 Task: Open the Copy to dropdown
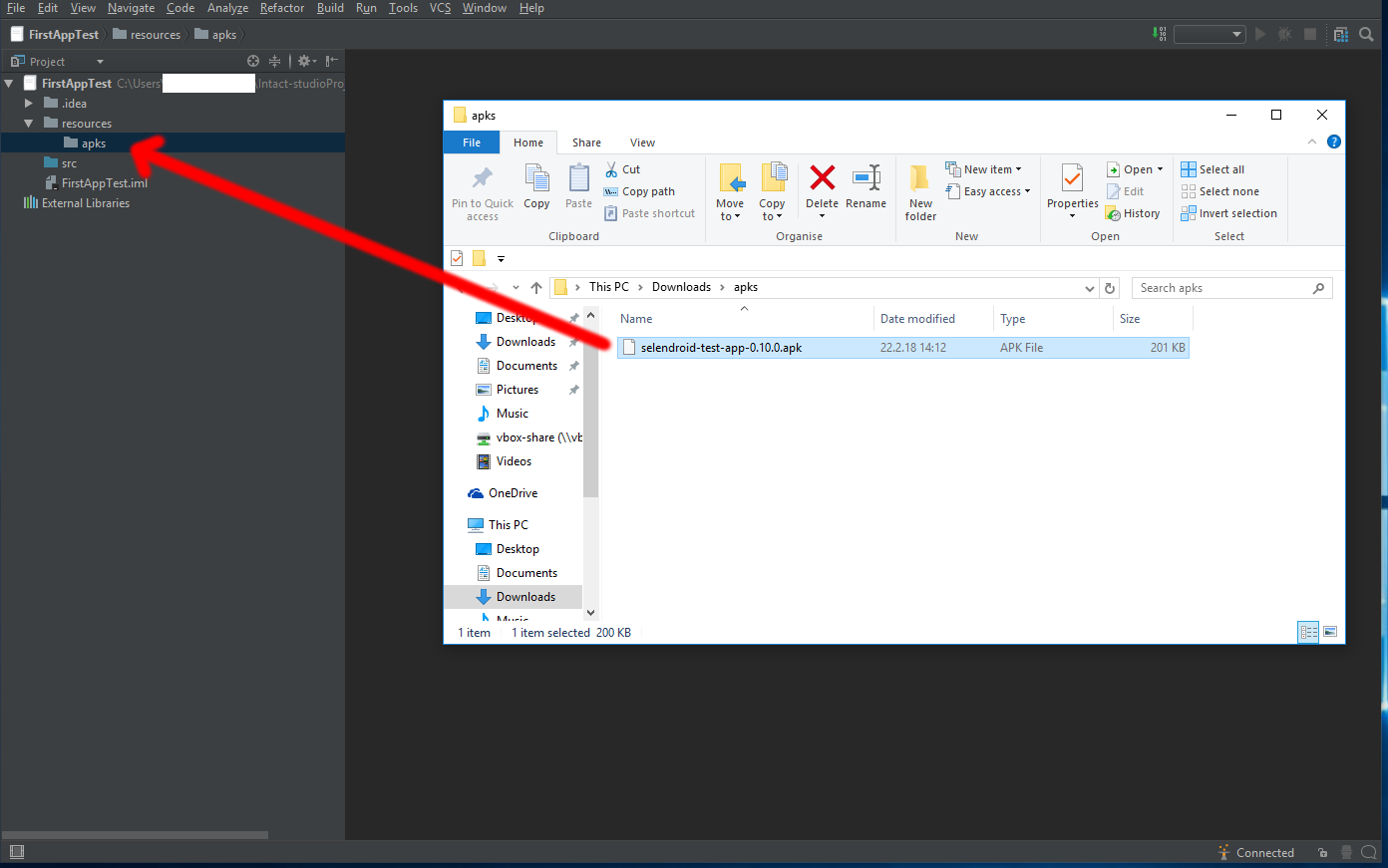pos(772,192)
